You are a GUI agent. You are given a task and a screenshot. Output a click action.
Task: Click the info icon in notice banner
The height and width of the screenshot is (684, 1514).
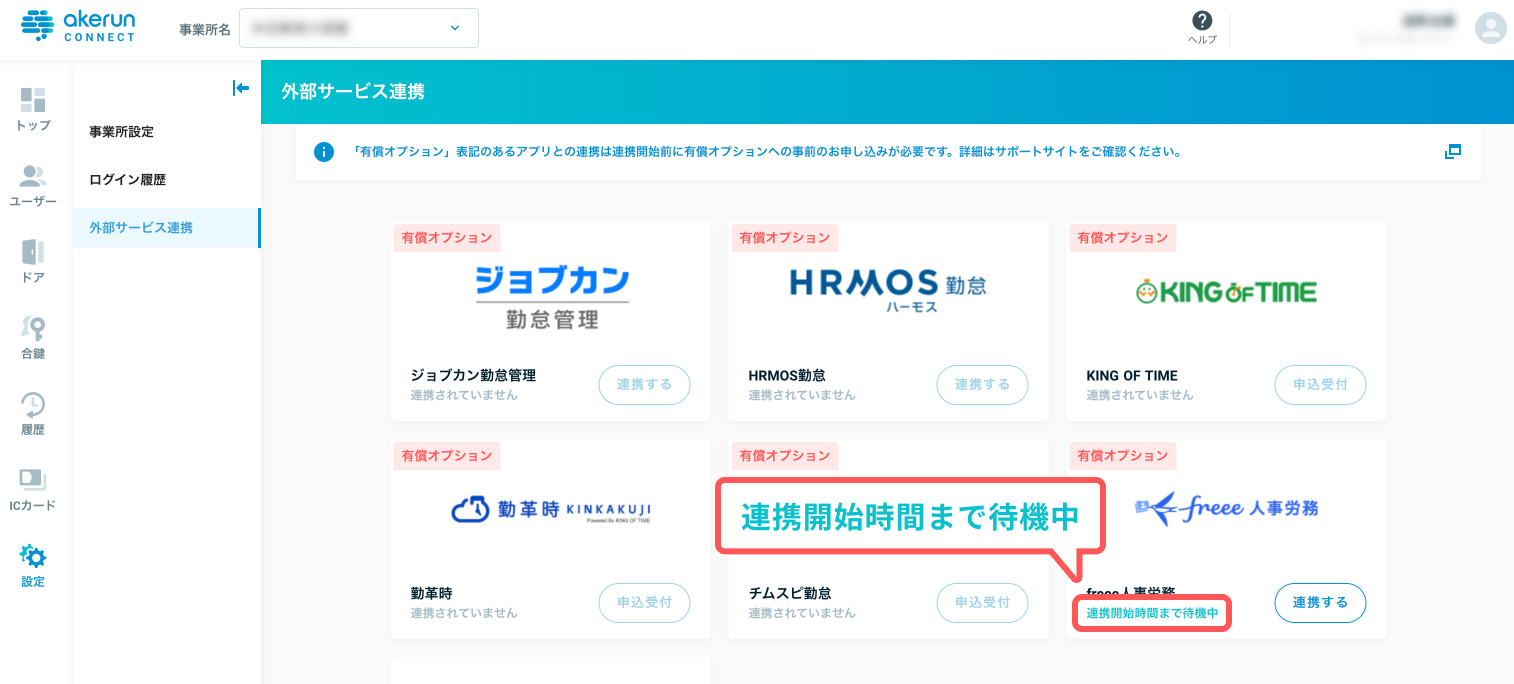(x=323, y=153)
